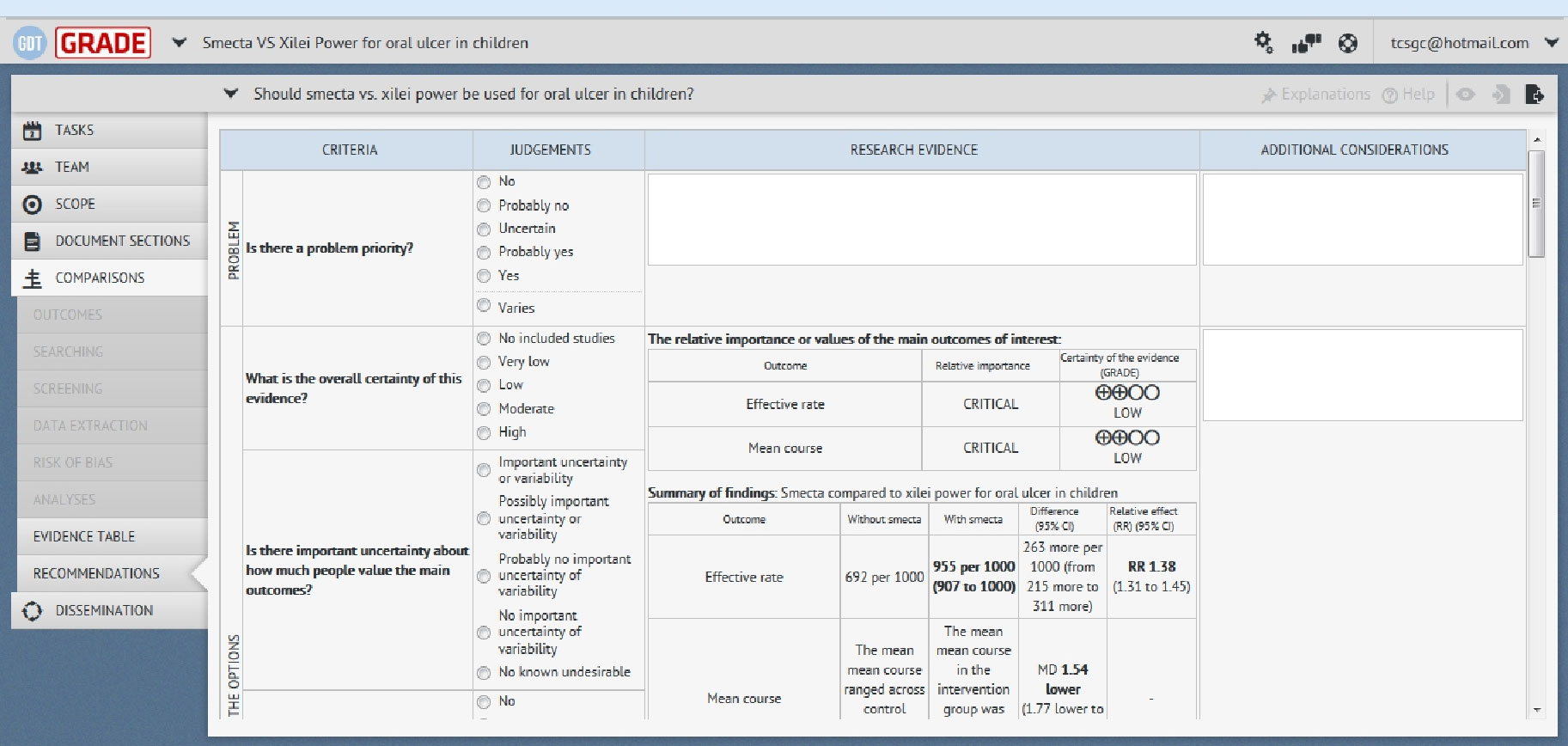Click the Explanations pin icon
Screen dimensions: 1568x746
(1268, 95)
